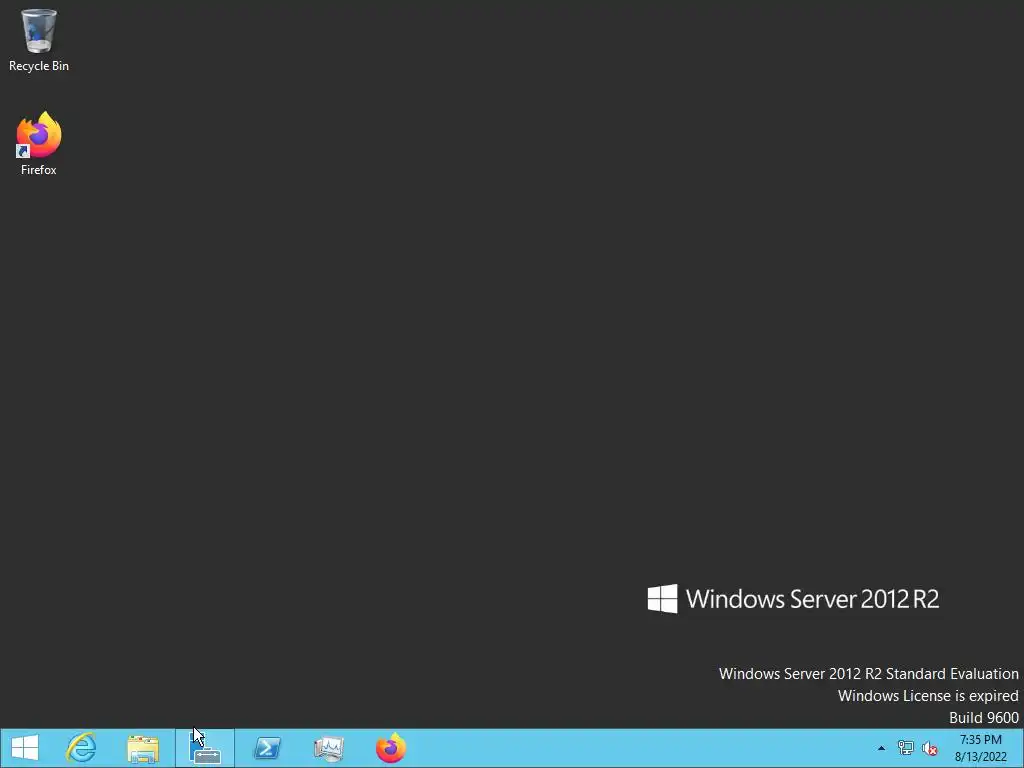The width and height of the screenshot is (1024, 768).
Task: Open Server Manager from the taskbar
Action: coord(205,748)
